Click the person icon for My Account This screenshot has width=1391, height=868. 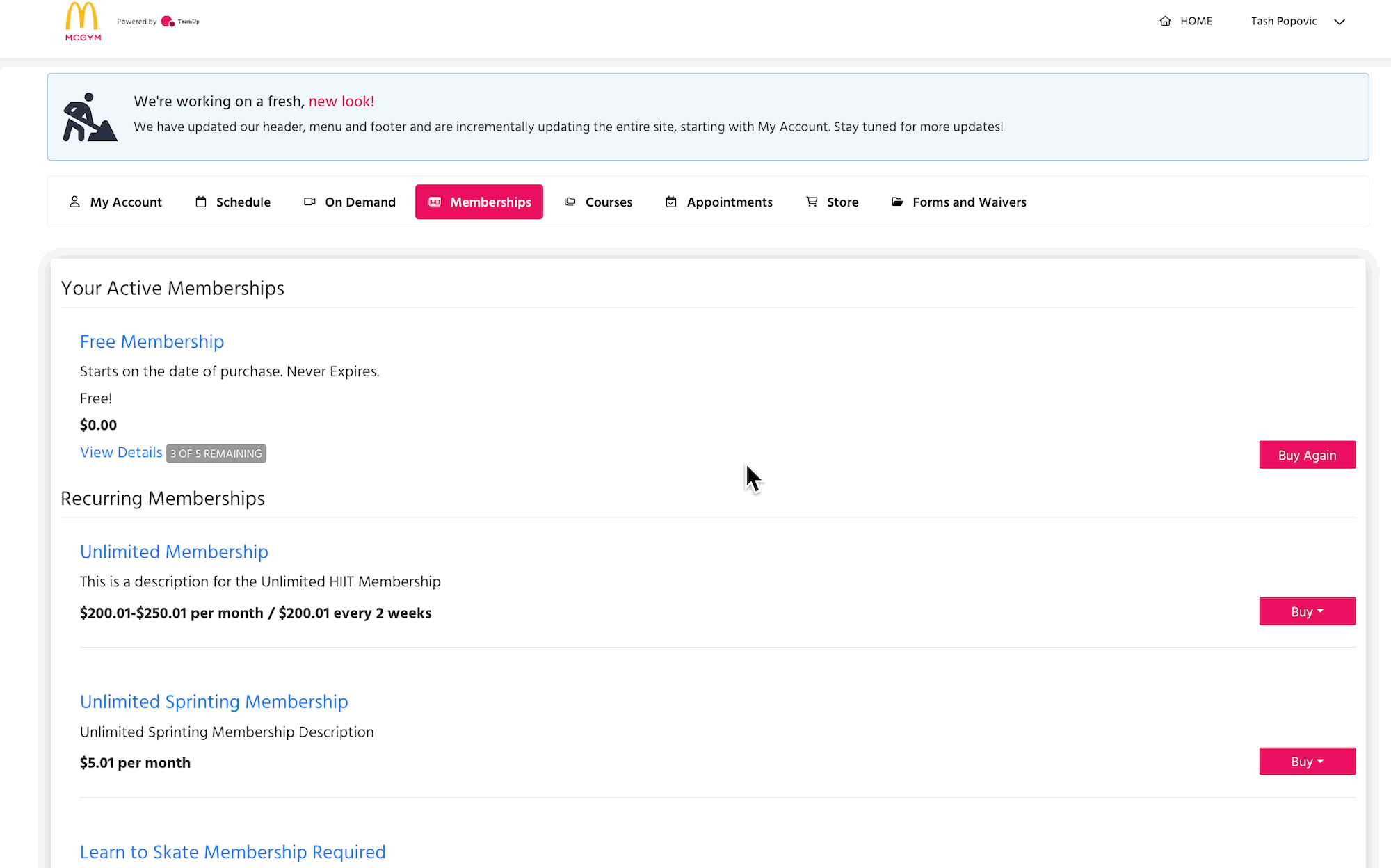[x=74, y=202]
